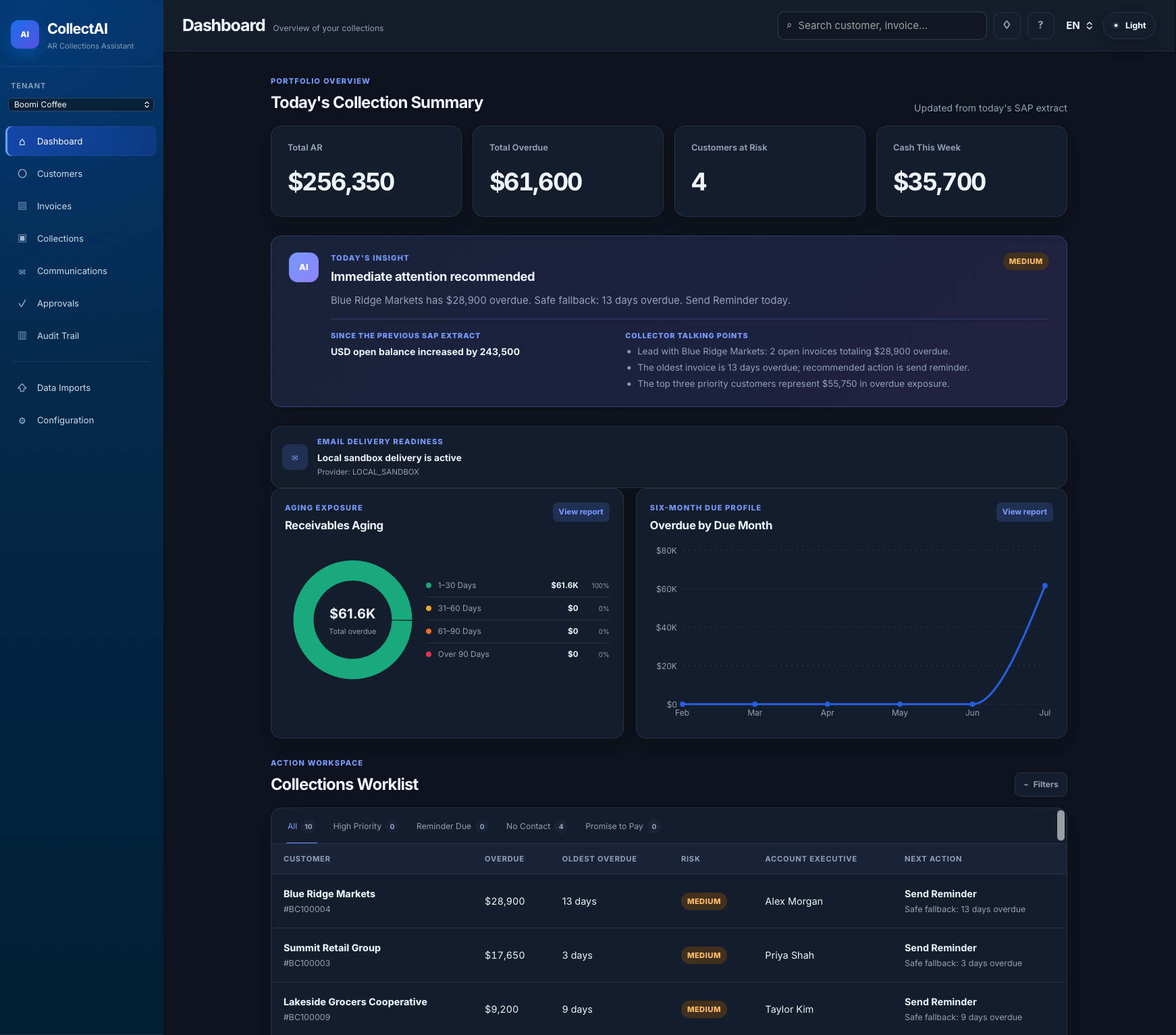The height and width of the screenshot is (1035, 1176).
Task: Click the Audit Trail columns icon
Action: coord(22,336)
